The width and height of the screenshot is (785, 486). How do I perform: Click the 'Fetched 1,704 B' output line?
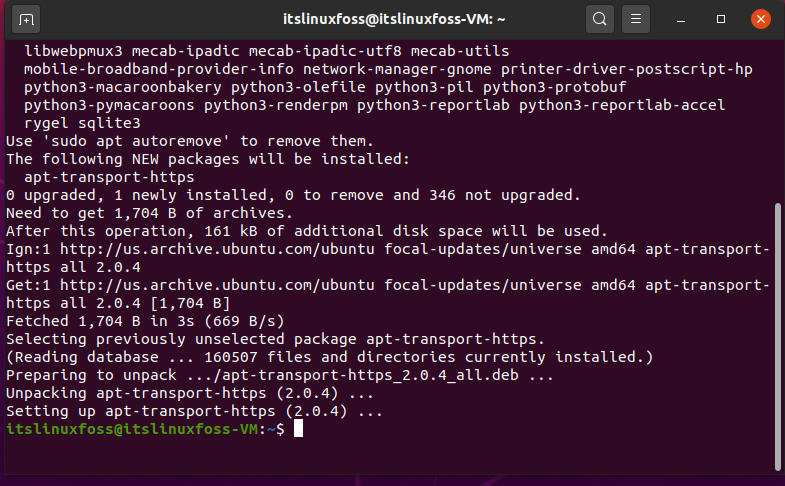[145, 321]
